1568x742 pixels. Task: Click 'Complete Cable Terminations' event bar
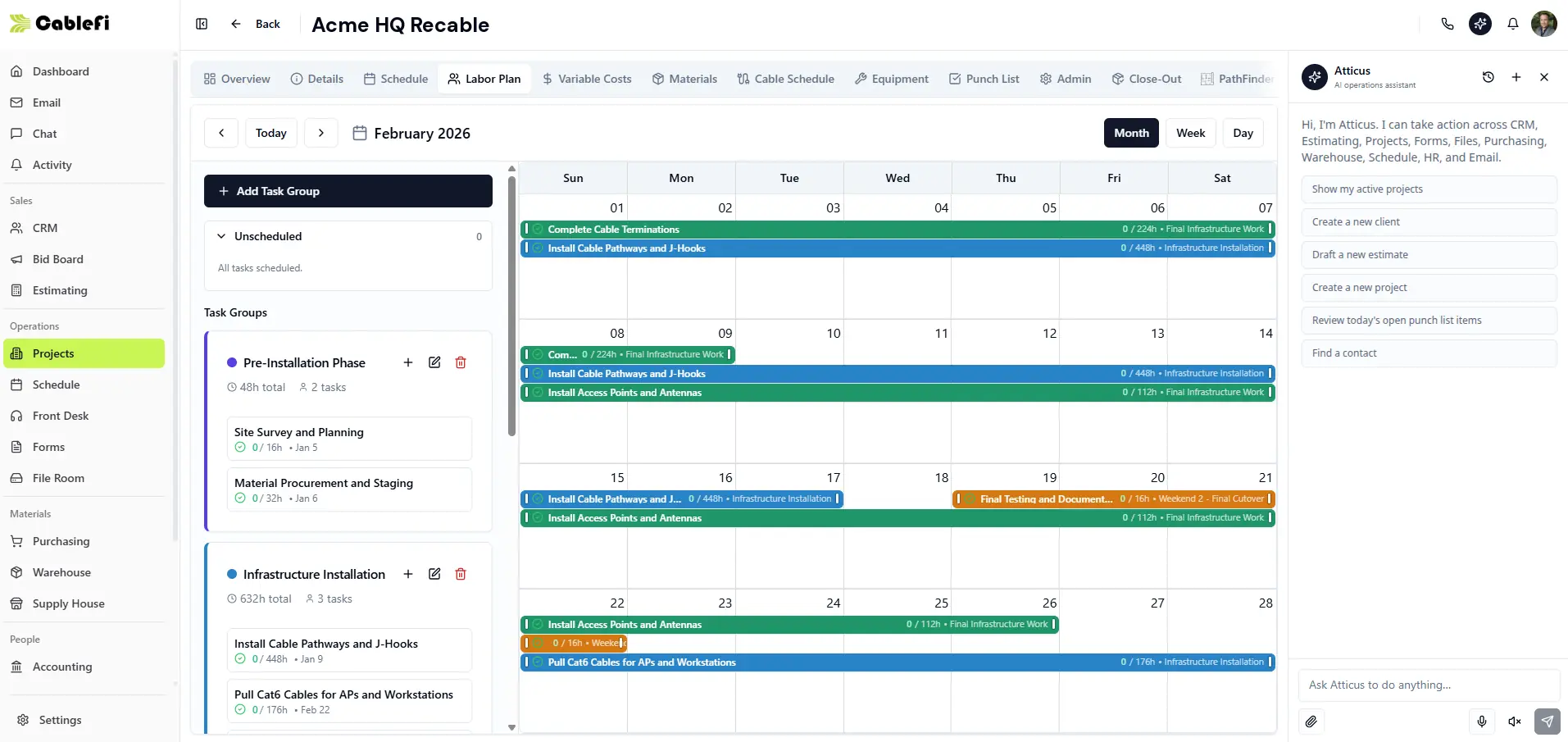click(898, 230)
